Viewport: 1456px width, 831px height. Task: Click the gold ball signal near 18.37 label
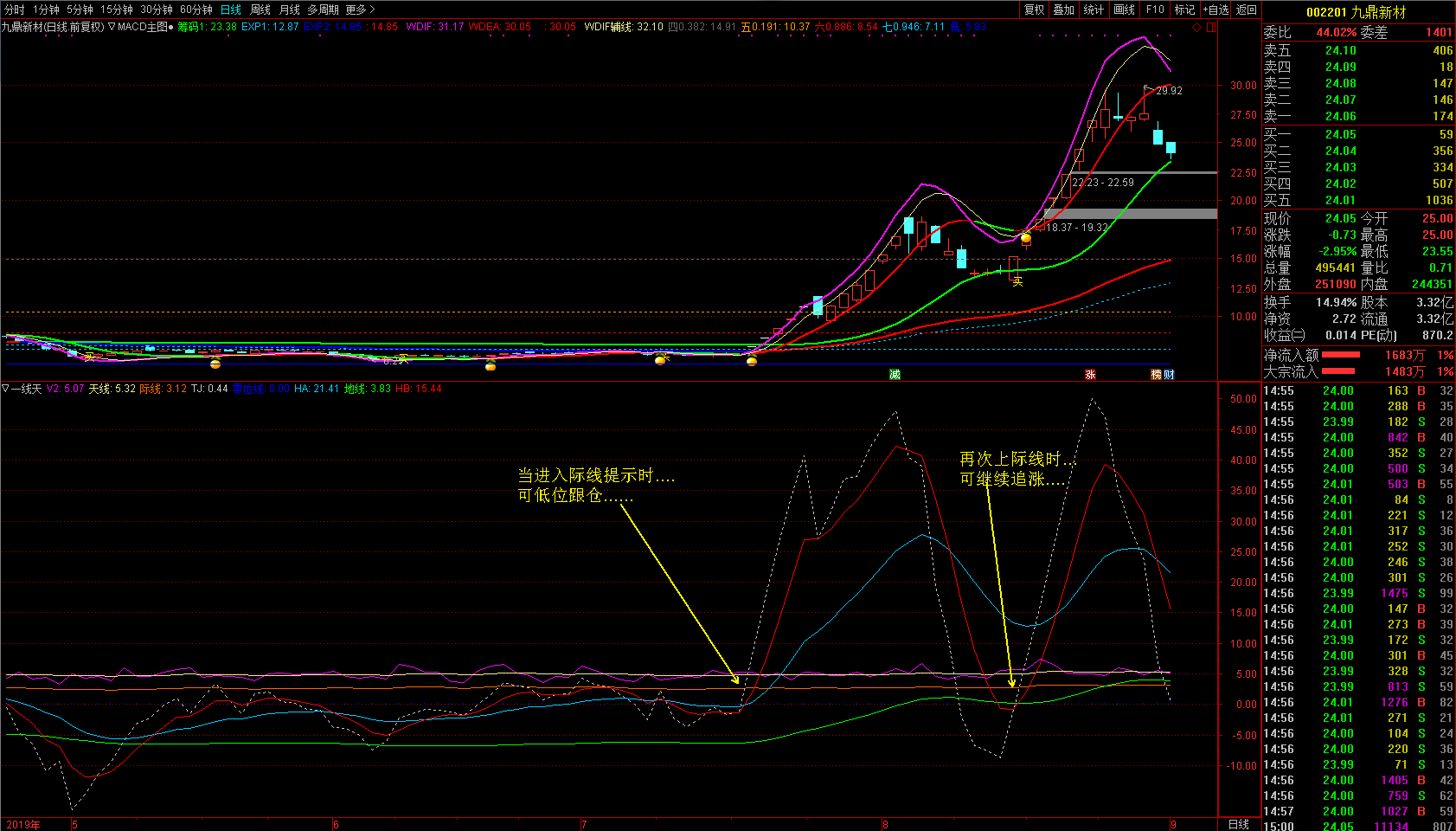[x=1026, y=238]
